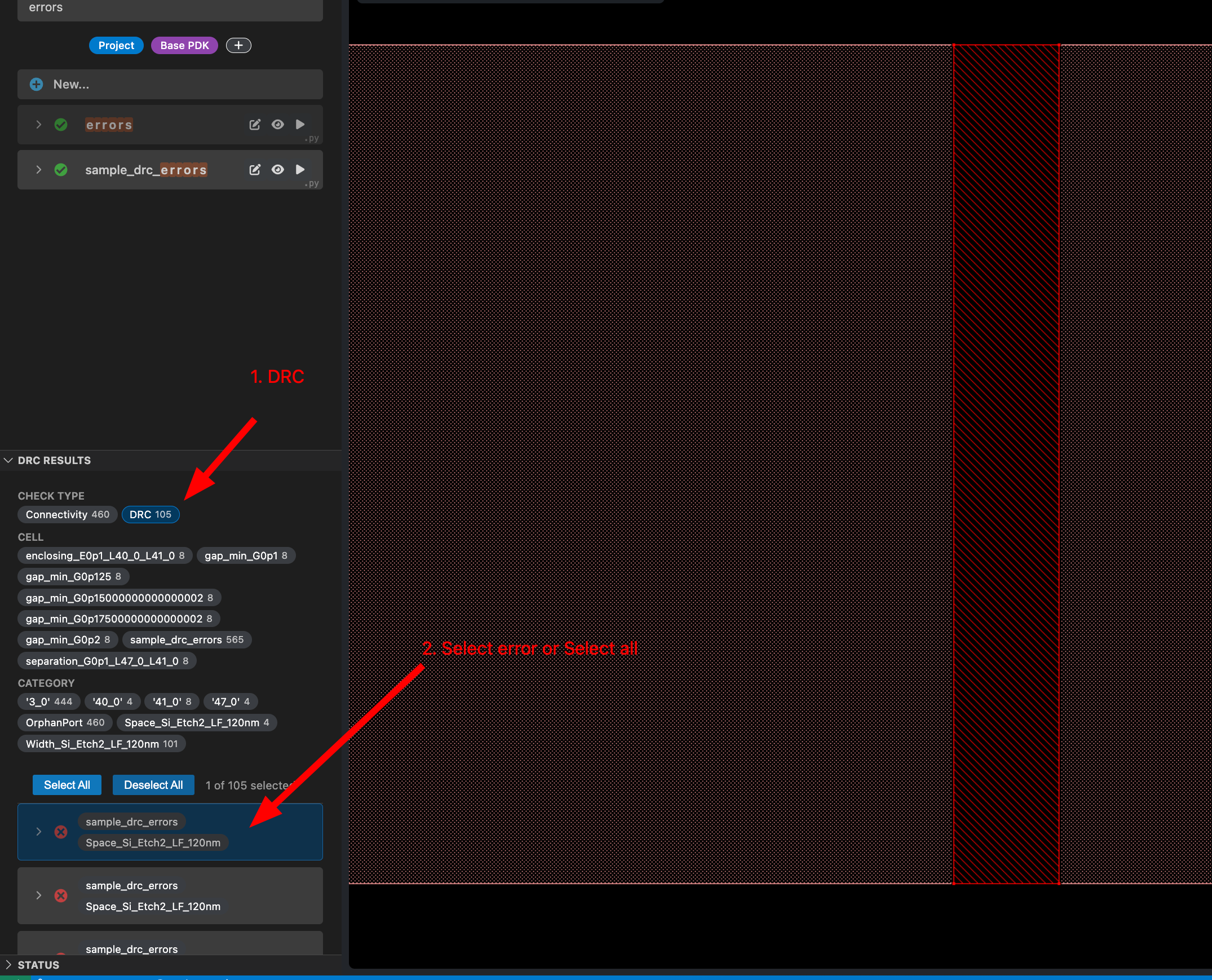Click the edit icon on errors row

pos(254,124)
